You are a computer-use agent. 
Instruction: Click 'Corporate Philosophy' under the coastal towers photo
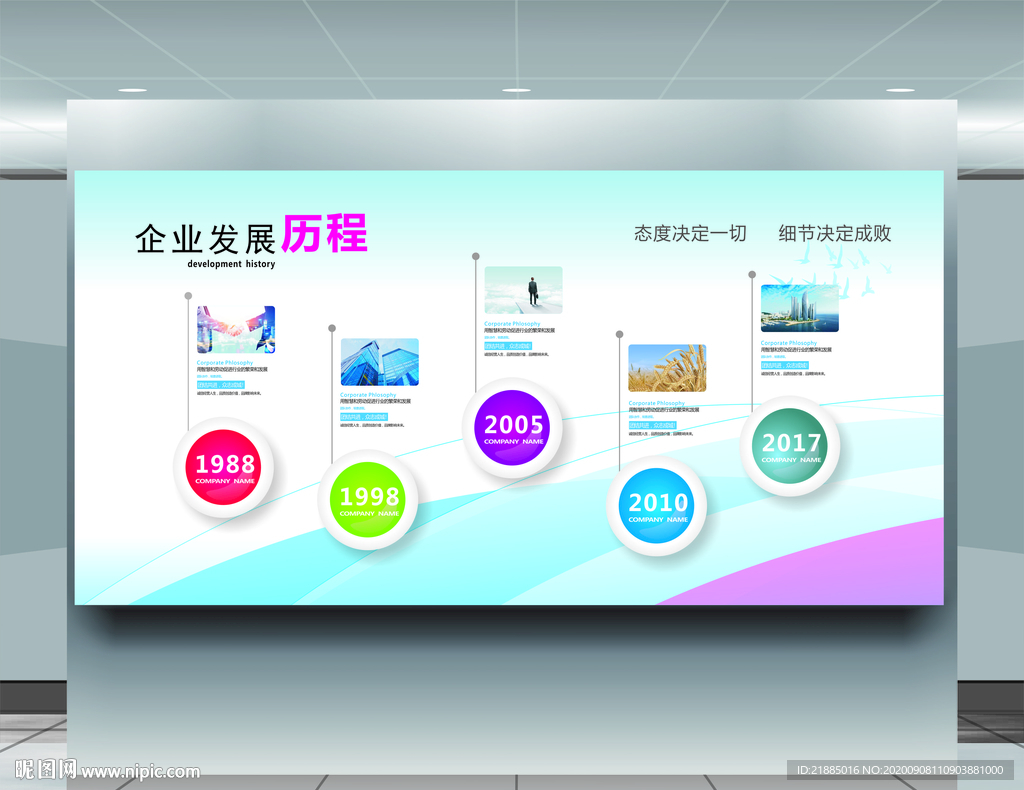[788, 342]
